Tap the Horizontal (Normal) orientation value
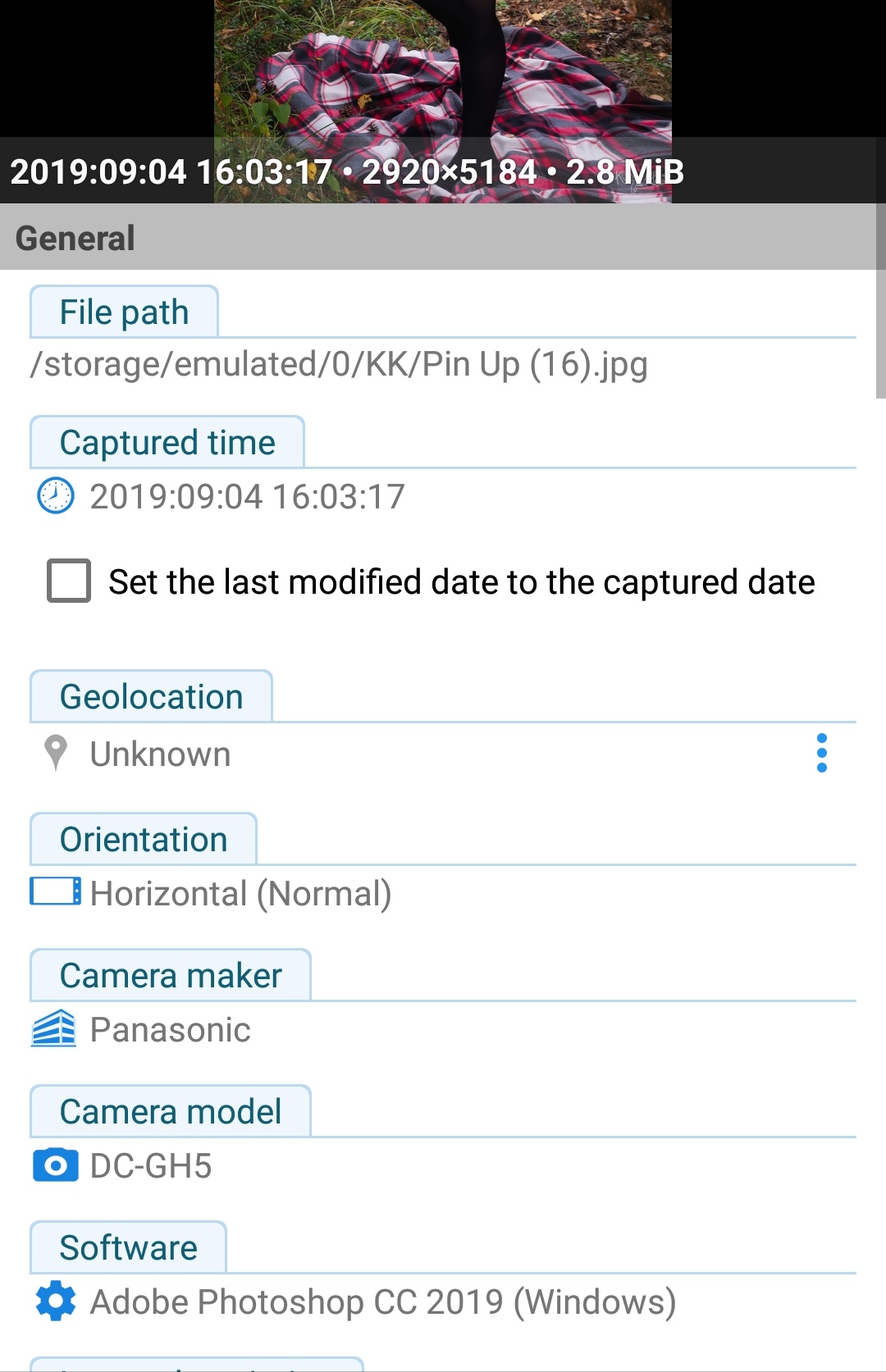The image size is (886, 1372). tap(240, 893)
